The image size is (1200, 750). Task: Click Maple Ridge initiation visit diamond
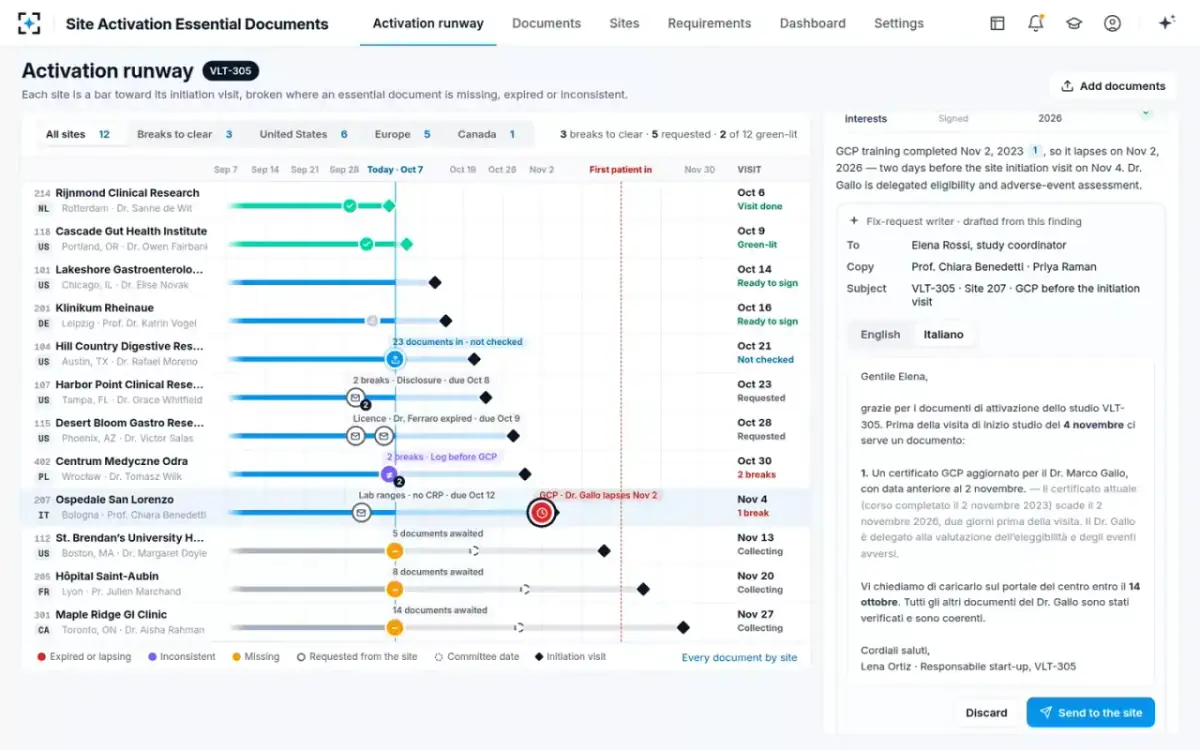coord(683,628)
